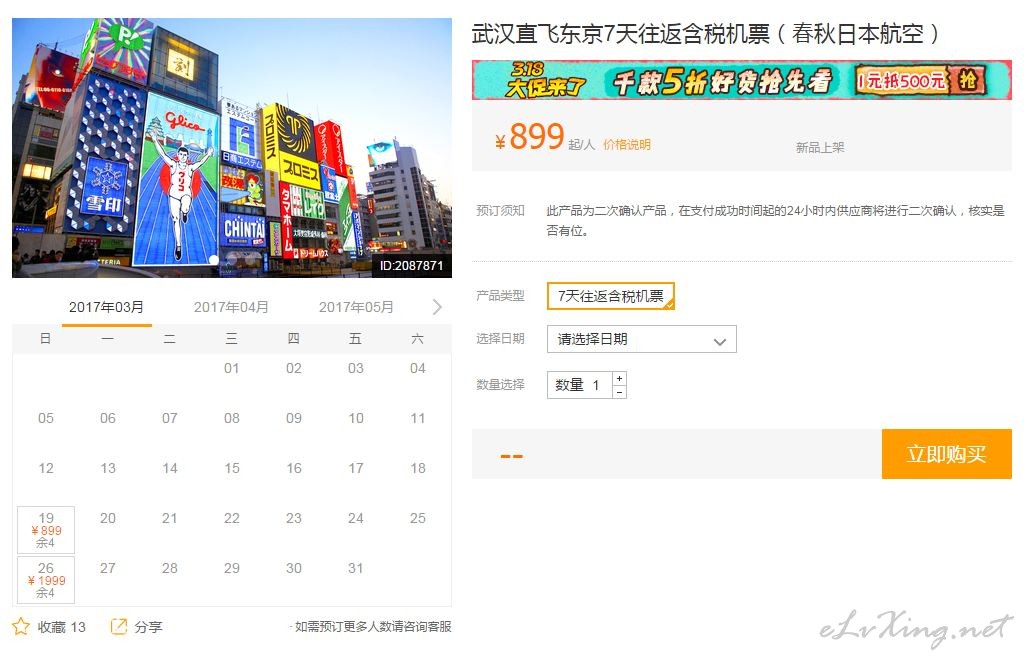Viewport: 1024px width, 662px height.
Task: Switch to the 2017年03月 tab
Action: tap(106, 307)
